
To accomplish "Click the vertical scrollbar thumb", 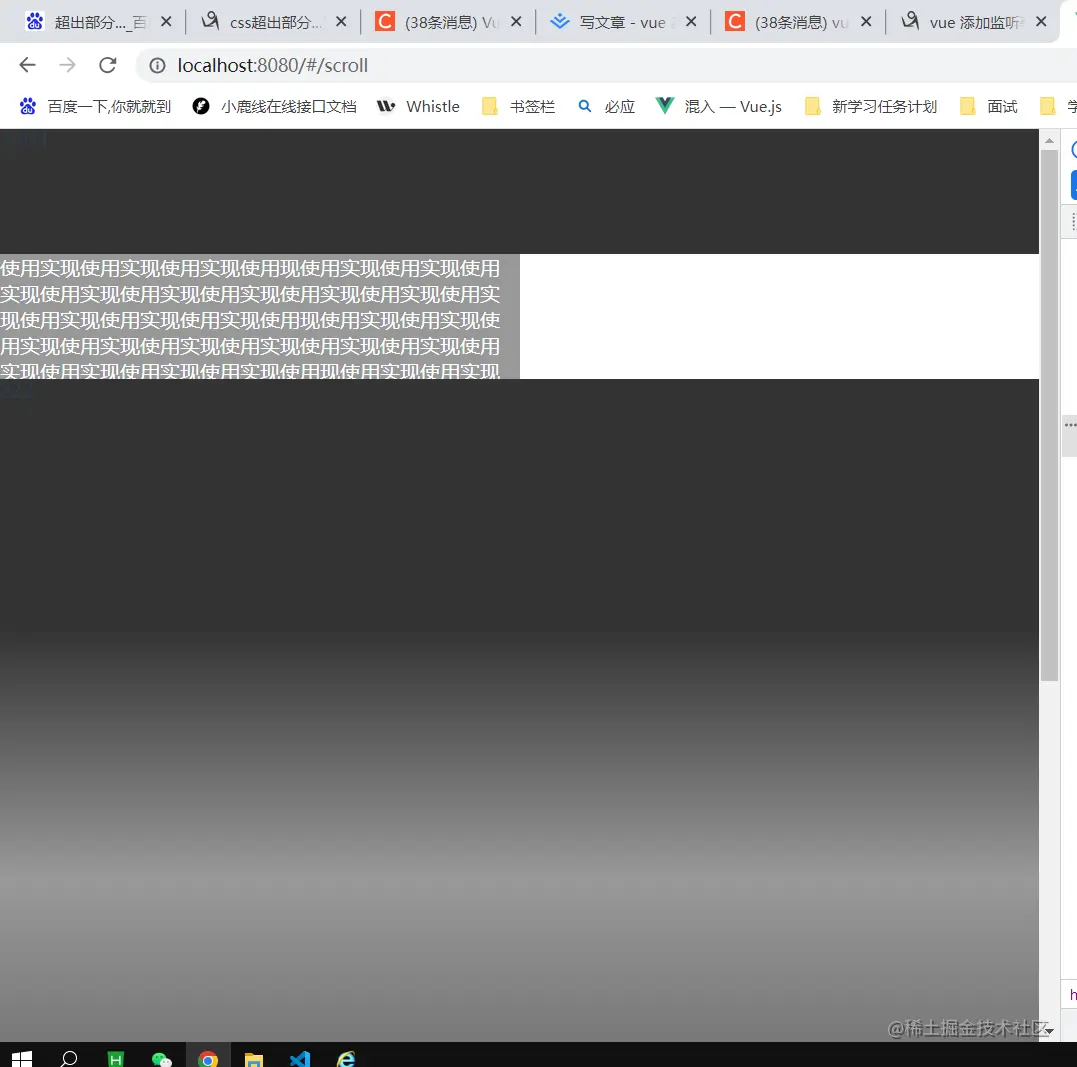I will pyautogui.click(x=1049, y=415).
